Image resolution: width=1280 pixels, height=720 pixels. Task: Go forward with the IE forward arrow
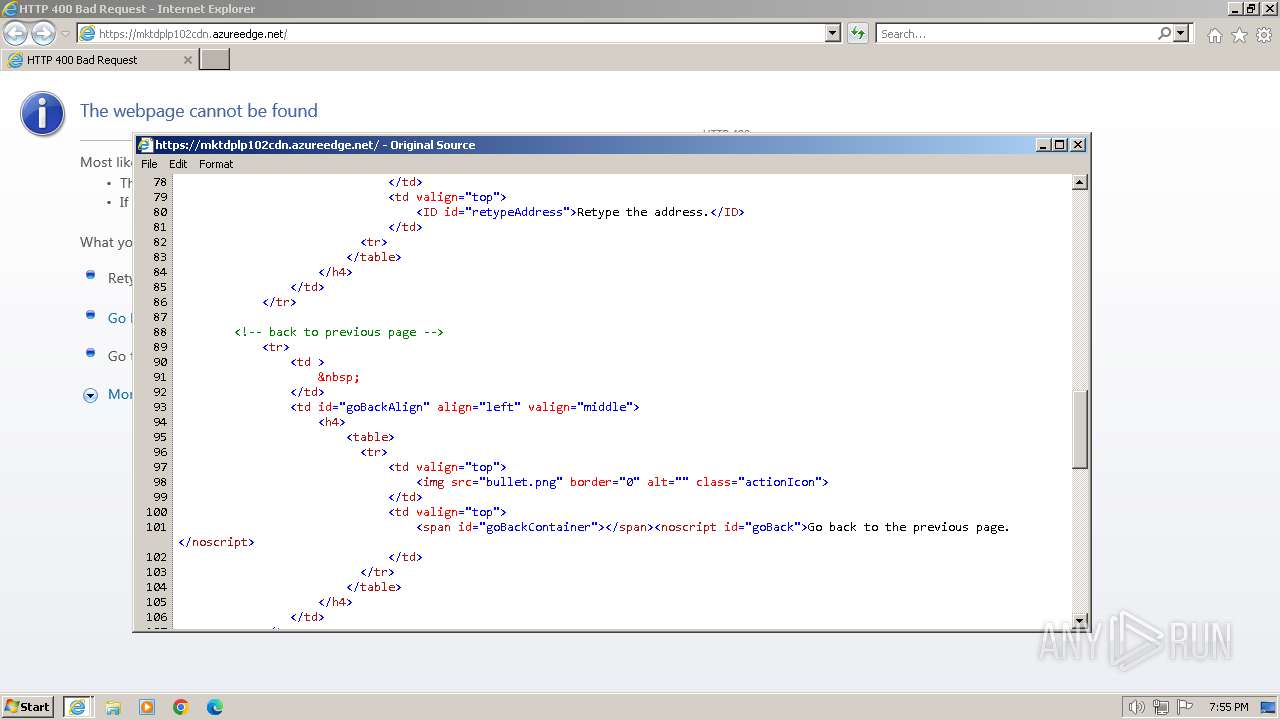tap(43, 34)
